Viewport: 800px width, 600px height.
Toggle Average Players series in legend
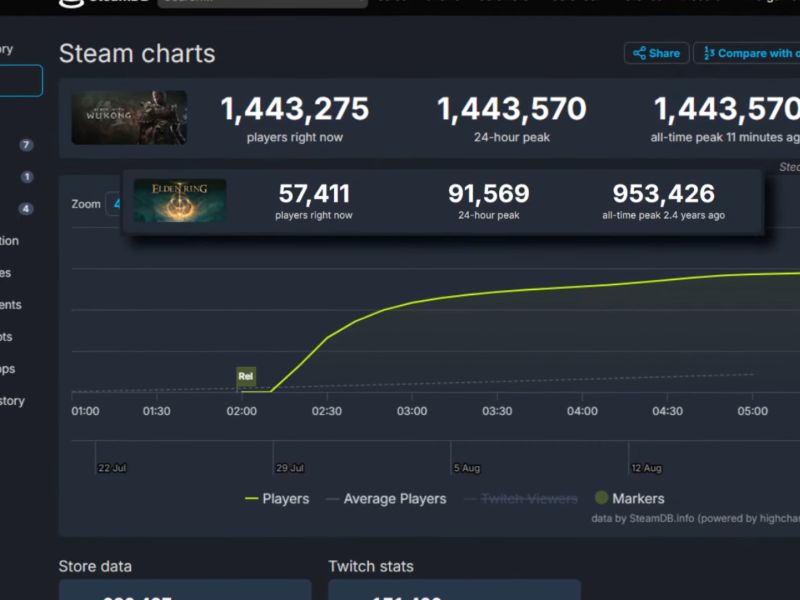[x=386, y=498]
